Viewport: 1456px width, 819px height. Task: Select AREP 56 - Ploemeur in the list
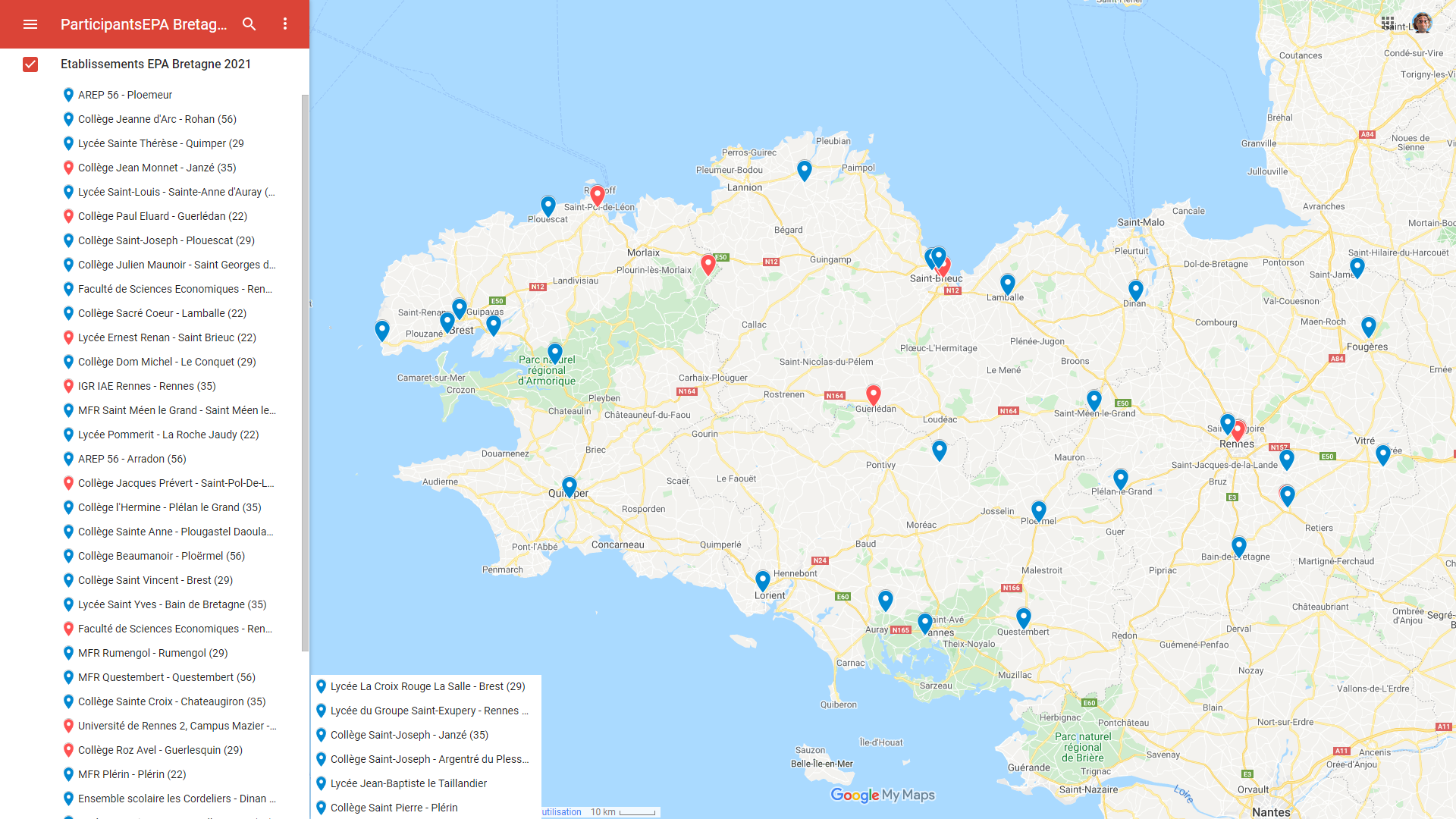pyautogui.click(x=124, y=95)
